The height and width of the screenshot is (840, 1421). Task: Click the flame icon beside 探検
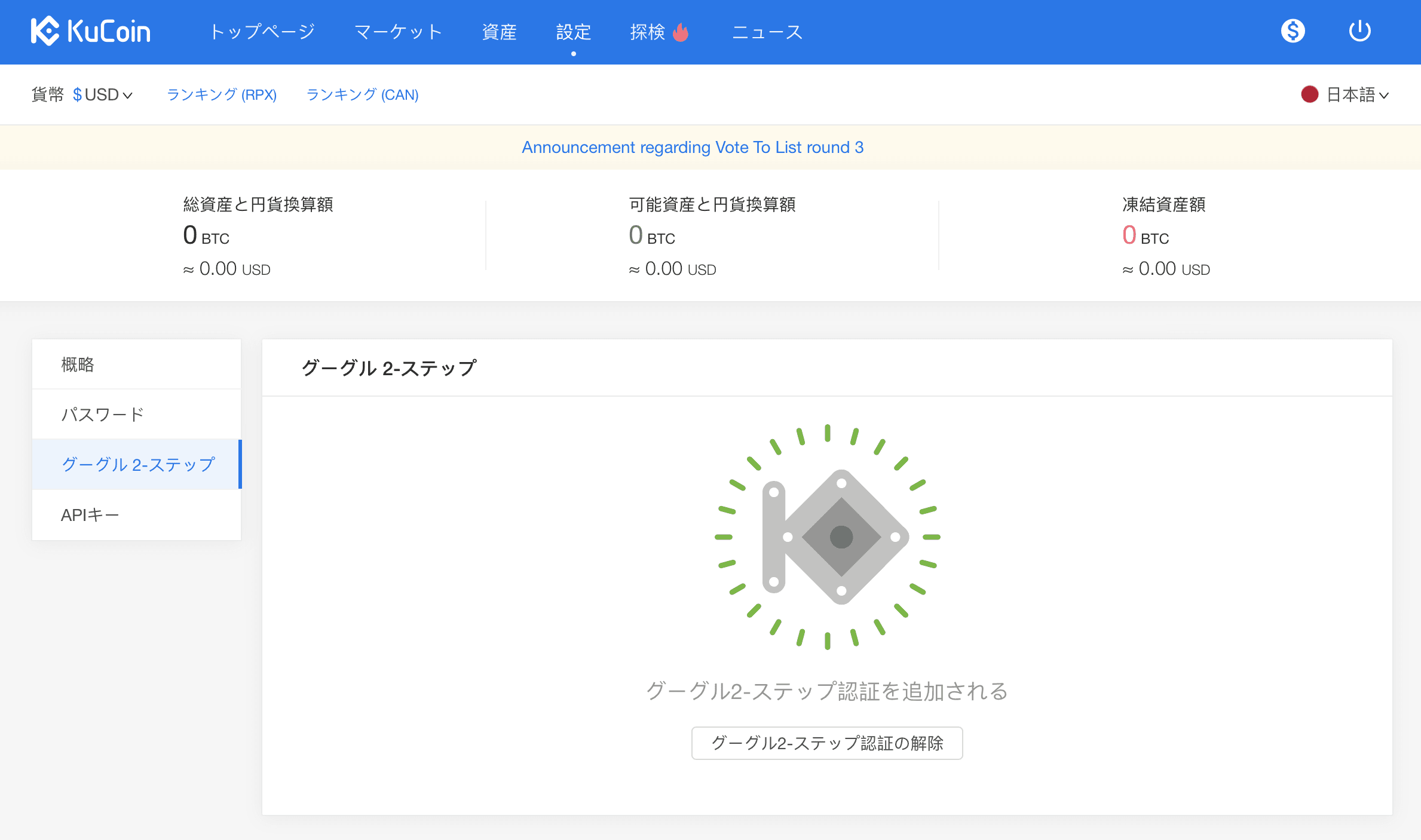pos(681,32)
